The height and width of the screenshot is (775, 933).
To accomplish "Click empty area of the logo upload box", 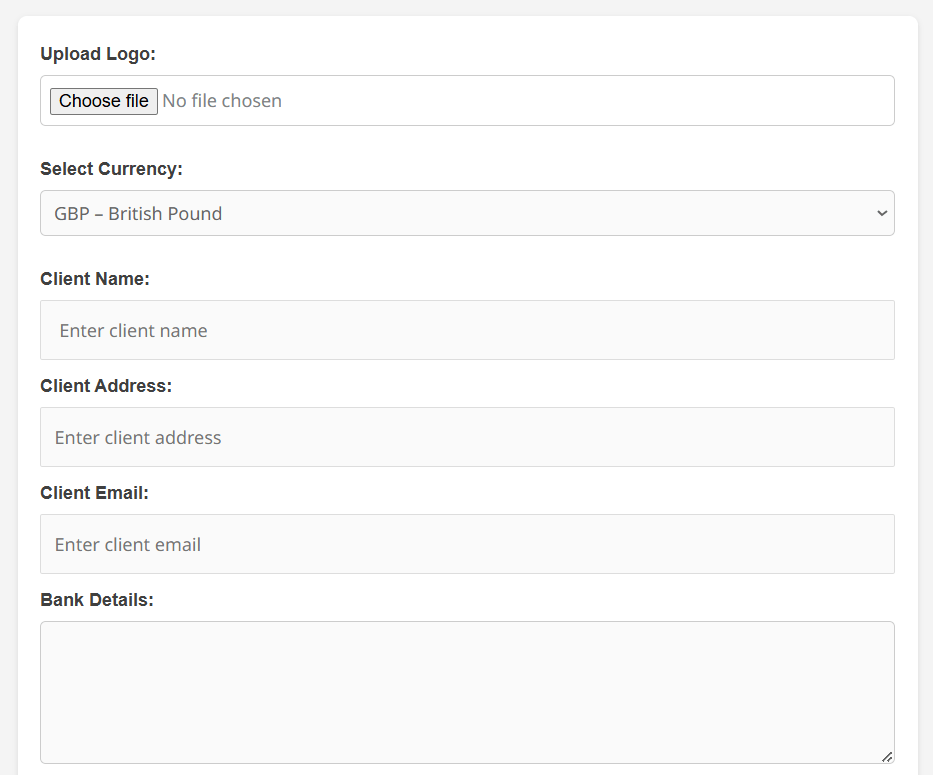I will coord(600,101).
